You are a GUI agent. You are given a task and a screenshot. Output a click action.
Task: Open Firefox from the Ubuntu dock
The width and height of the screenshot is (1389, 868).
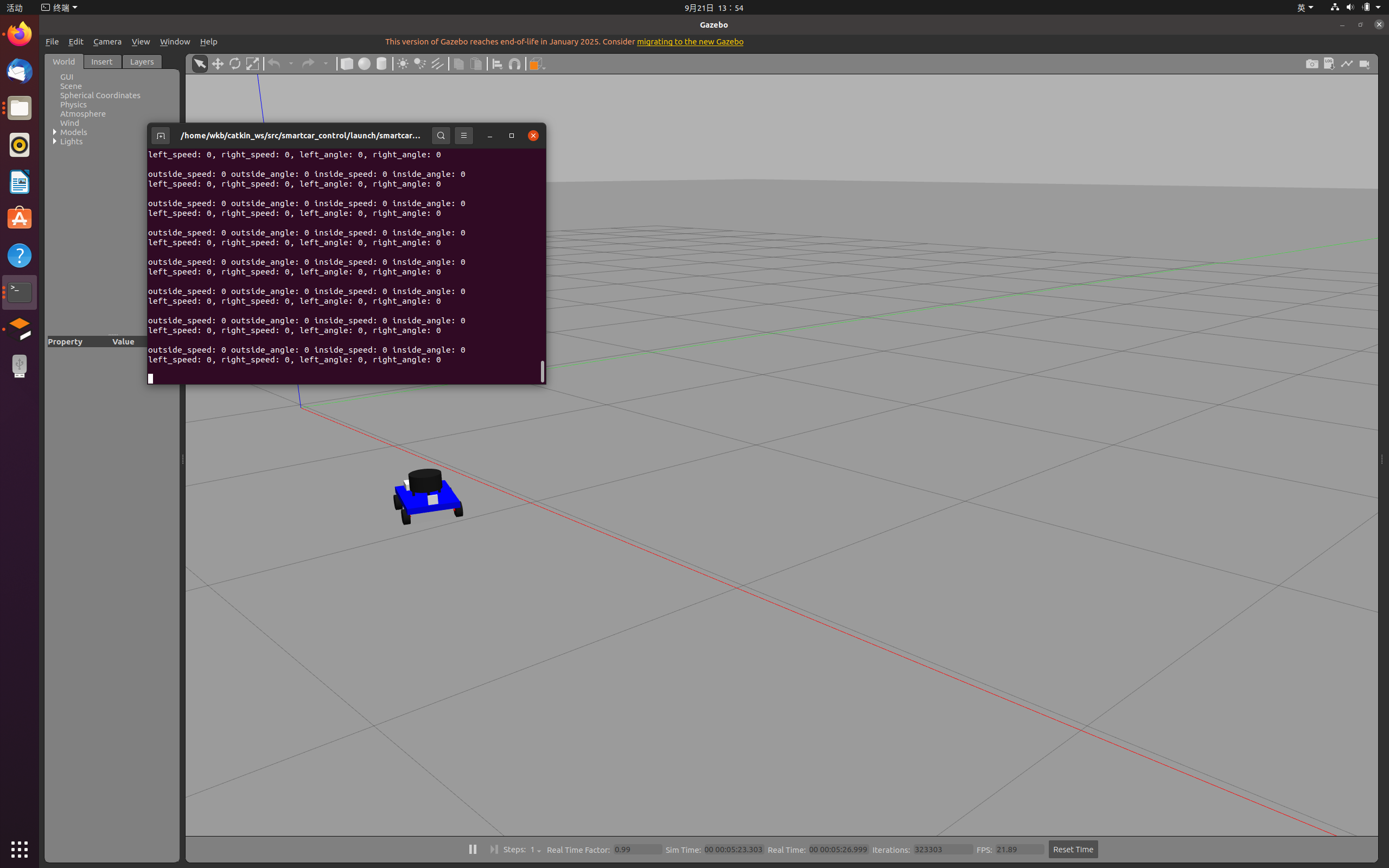[x=20, y=34]
